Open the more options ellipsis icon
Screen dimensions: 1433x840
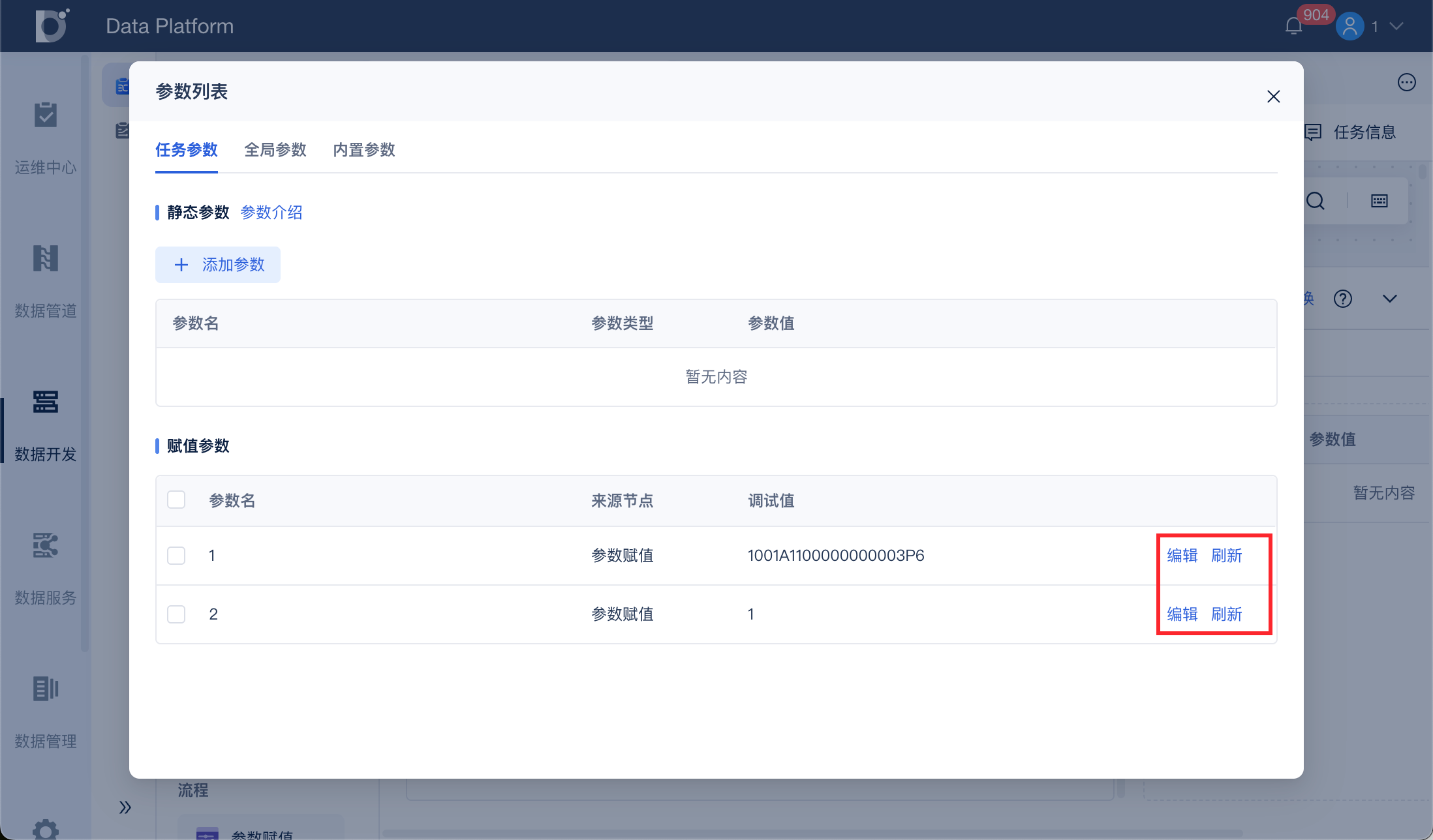pyautogui.click(x=1406, y=82)
